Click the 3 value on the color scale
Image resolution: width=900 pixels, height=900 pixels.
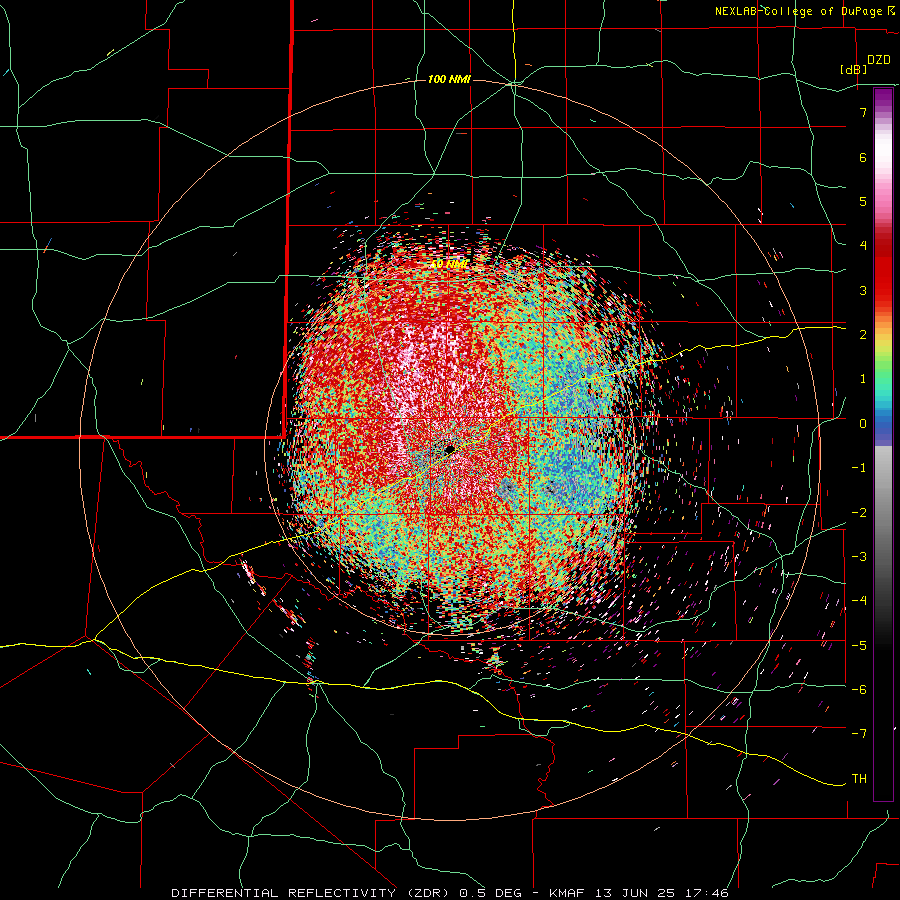(x=863, y=290)
